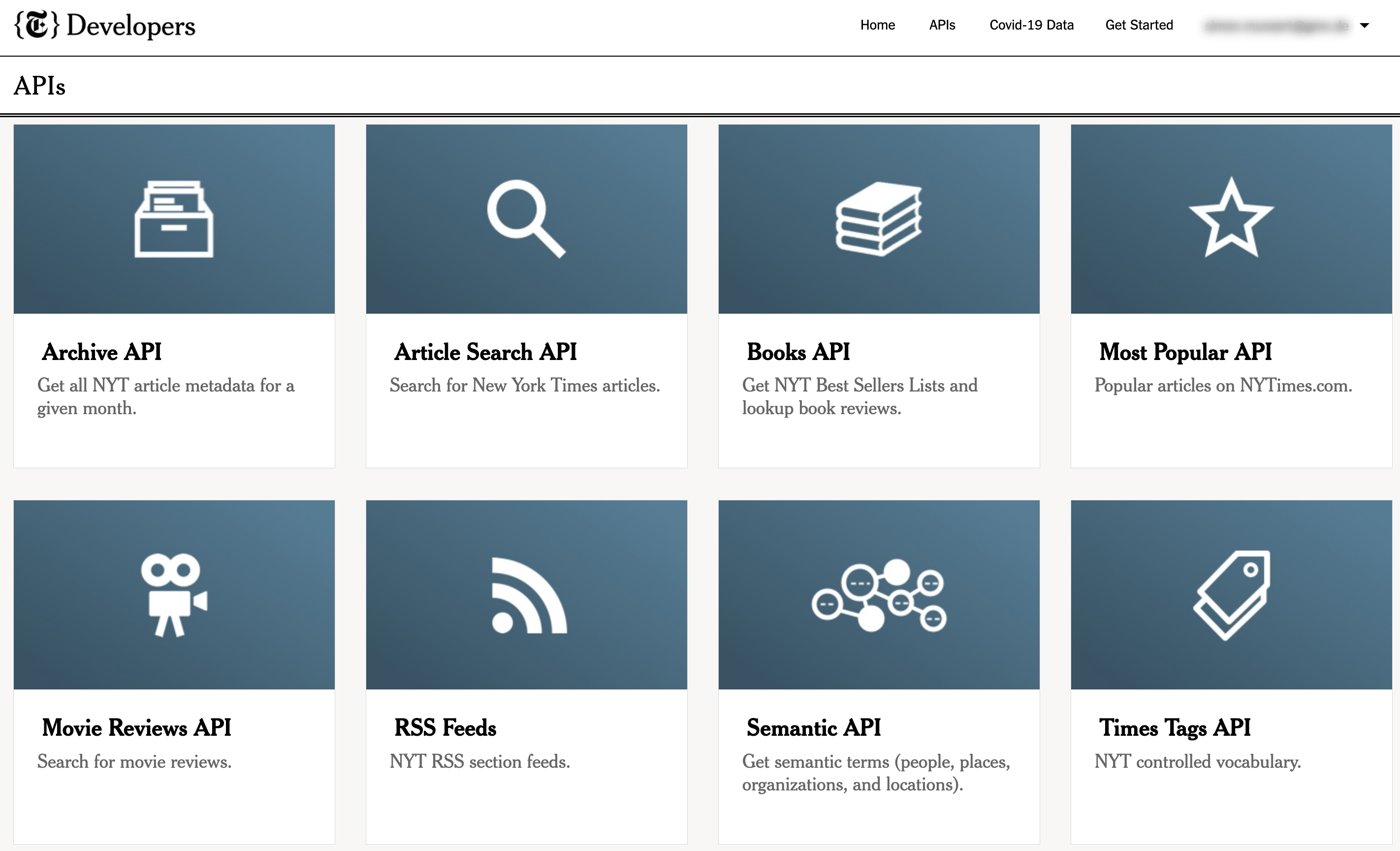Click the Books API stacked books icon
The width and height of the screenshot is (1400, 851).
pyautogui.click(x=878, y=219)
